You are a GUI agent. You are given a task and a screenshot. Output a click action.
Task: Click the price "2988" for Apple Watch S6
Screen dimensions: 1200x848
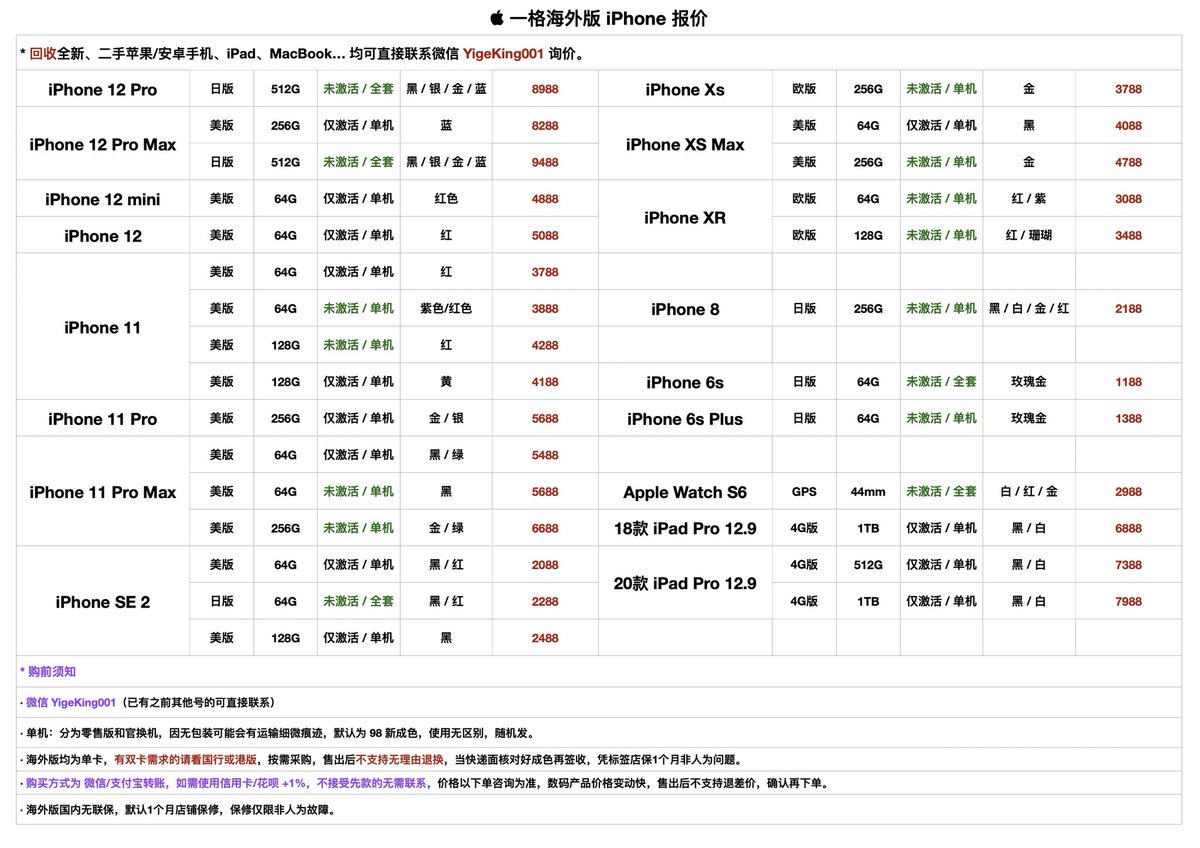click(x=1128, y=492)
